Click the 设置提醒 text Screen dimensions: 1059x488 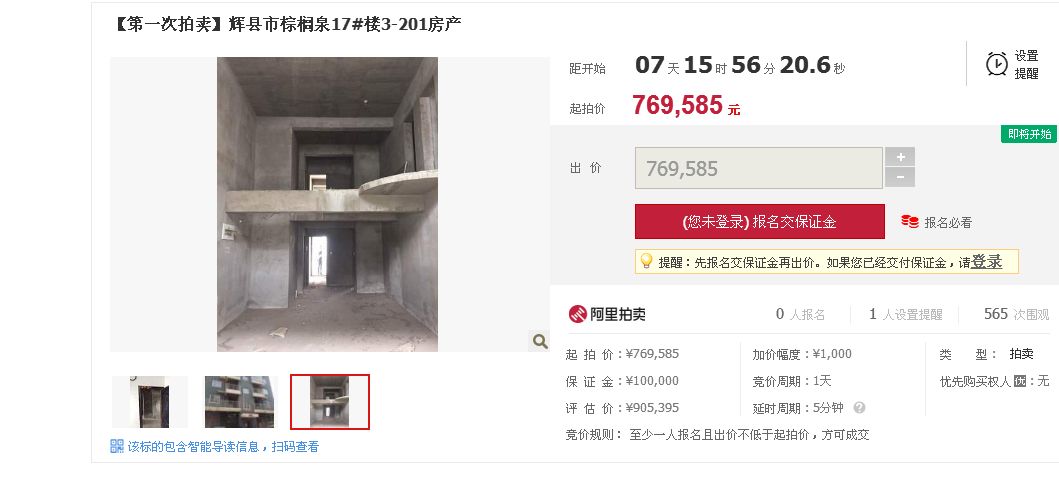pos(1026,64)
